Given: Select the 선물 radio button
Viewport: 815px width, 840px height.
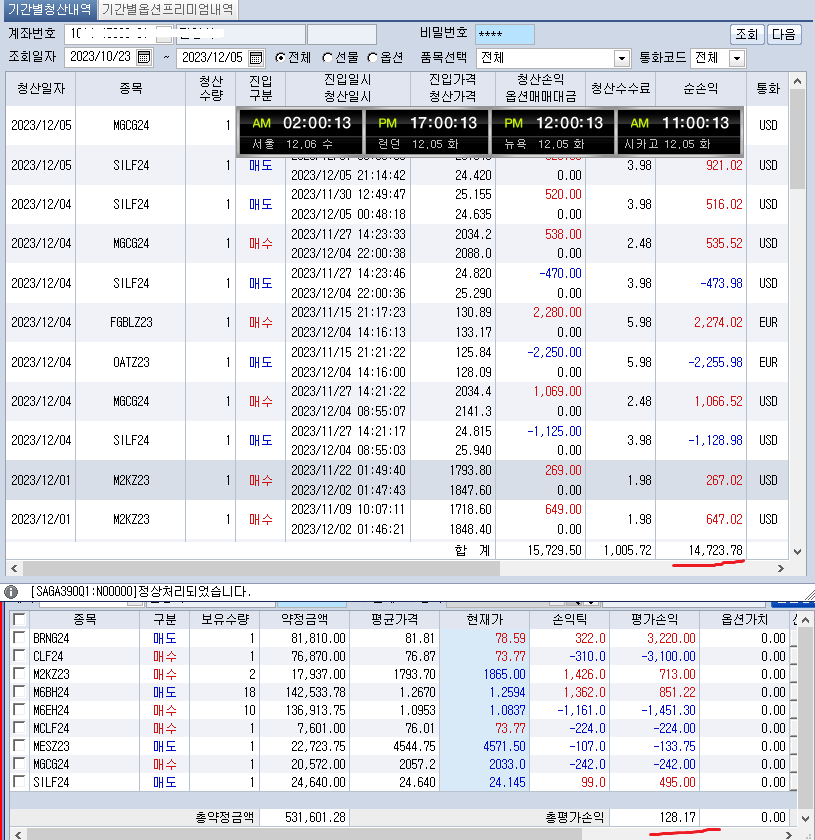Looking at the screenshot, I should (326, 57).
